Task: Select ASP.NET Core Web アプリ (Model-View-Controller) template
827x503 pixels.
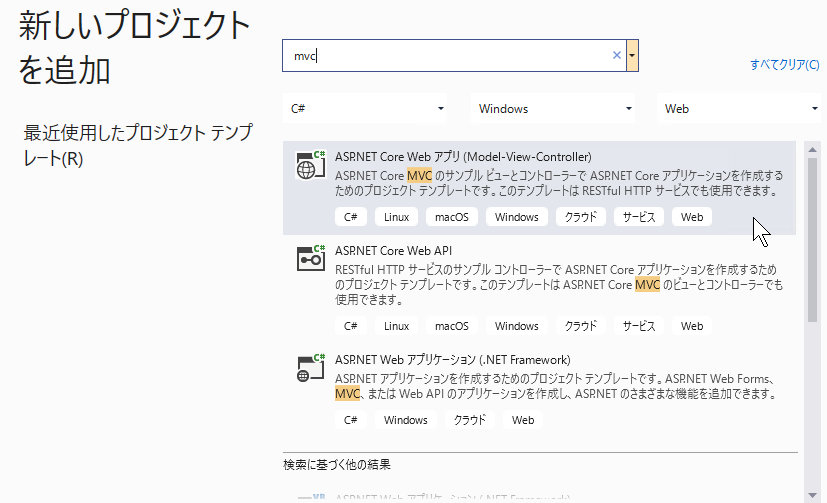Action: [539, 188]
